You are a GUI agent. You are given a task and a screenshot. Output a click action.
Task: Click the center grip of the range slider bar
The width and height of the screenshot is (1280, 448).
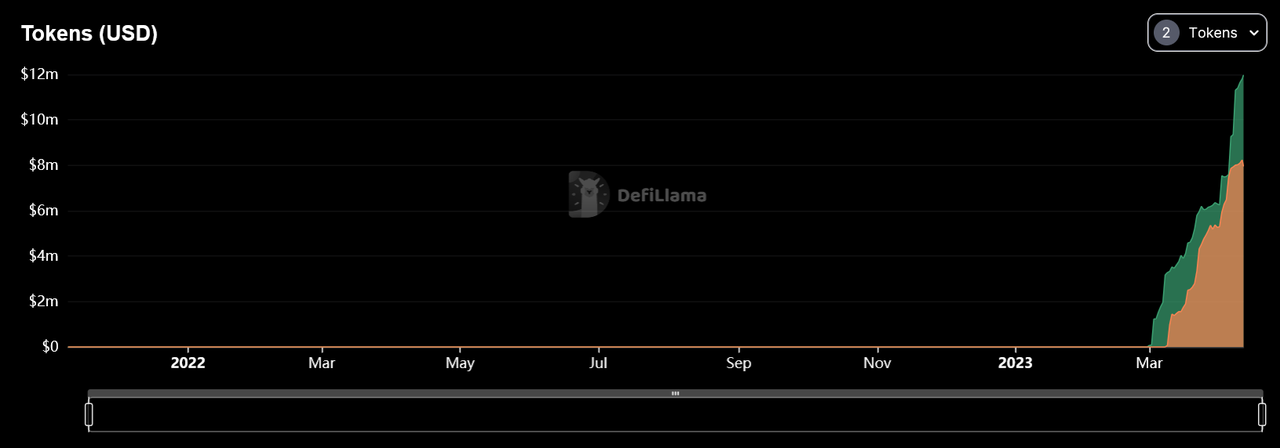[676, 394]
